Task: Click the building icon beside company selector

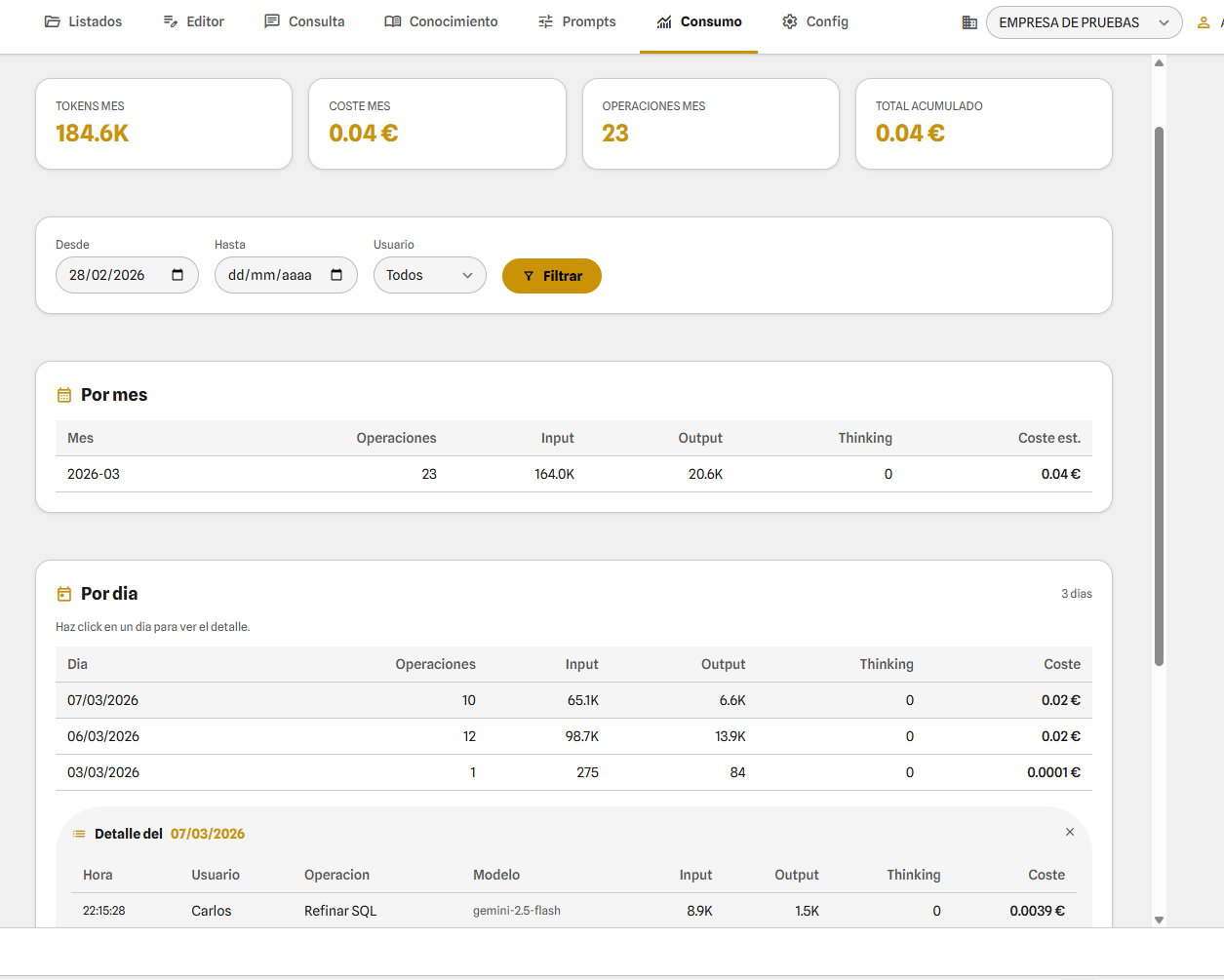Action: tap(969, 22)
